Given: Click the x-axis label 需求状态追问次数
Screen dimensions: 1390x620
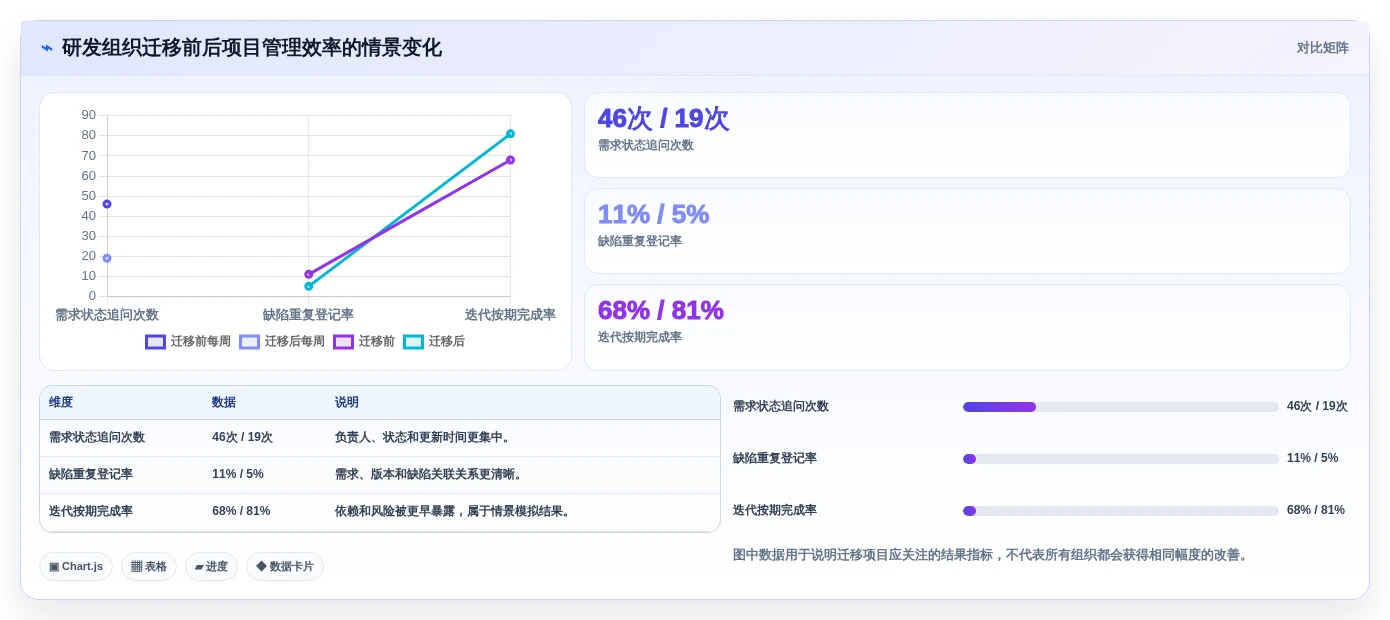Looking at the screenshot, I should coord(107,315).
